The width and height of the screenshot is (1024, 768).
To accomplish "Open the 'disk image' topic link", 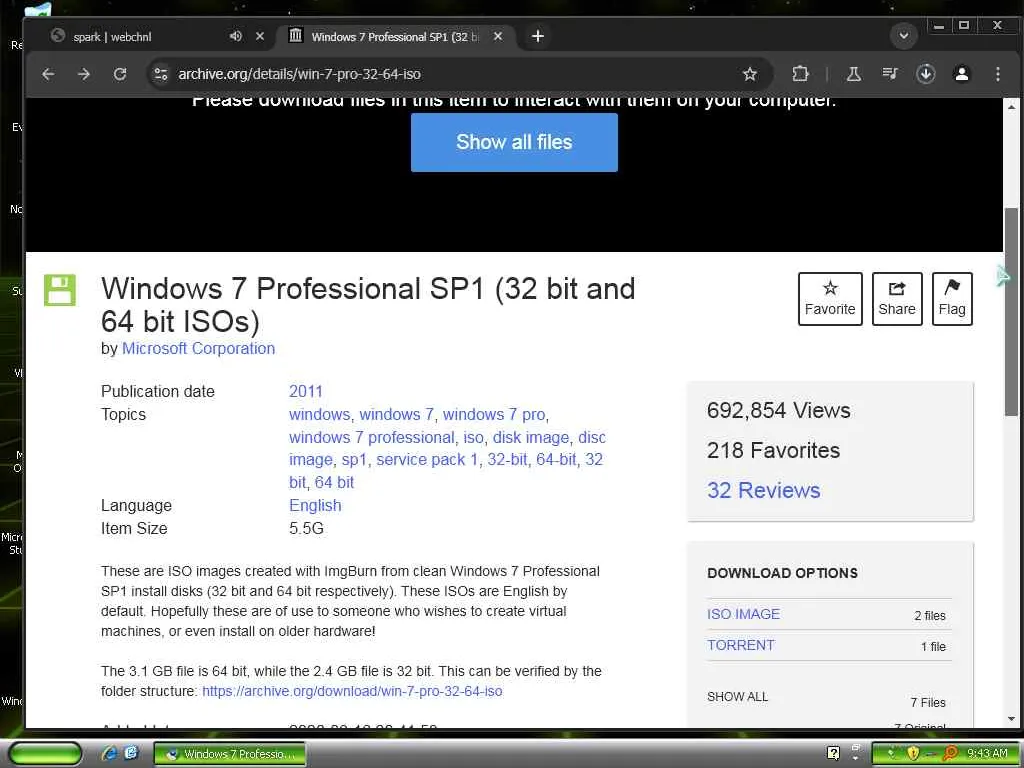I will (530, 438).
